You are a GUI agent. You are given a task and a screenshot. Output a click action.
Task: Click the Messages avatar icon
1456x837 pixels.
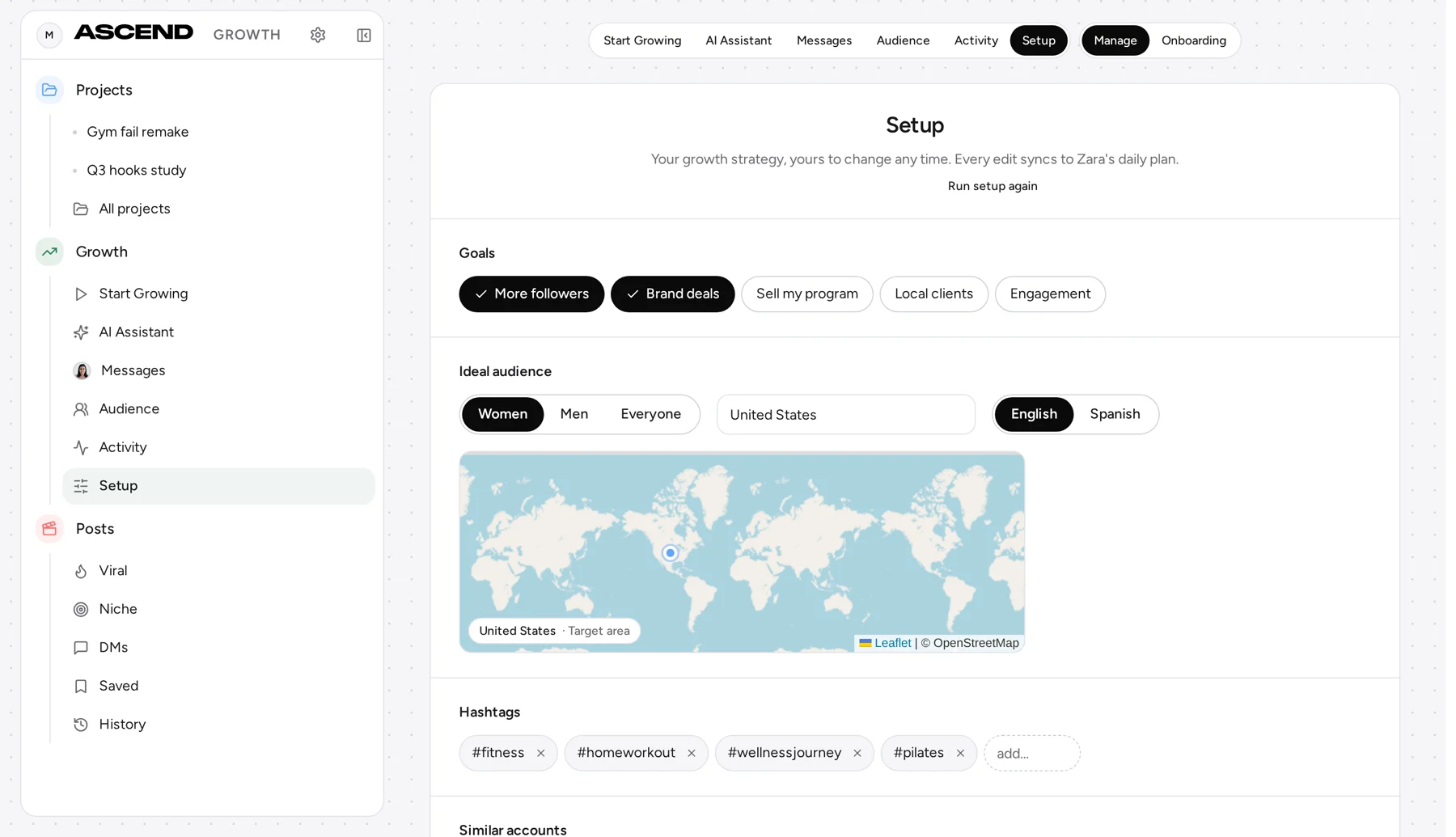coord(82,370)
